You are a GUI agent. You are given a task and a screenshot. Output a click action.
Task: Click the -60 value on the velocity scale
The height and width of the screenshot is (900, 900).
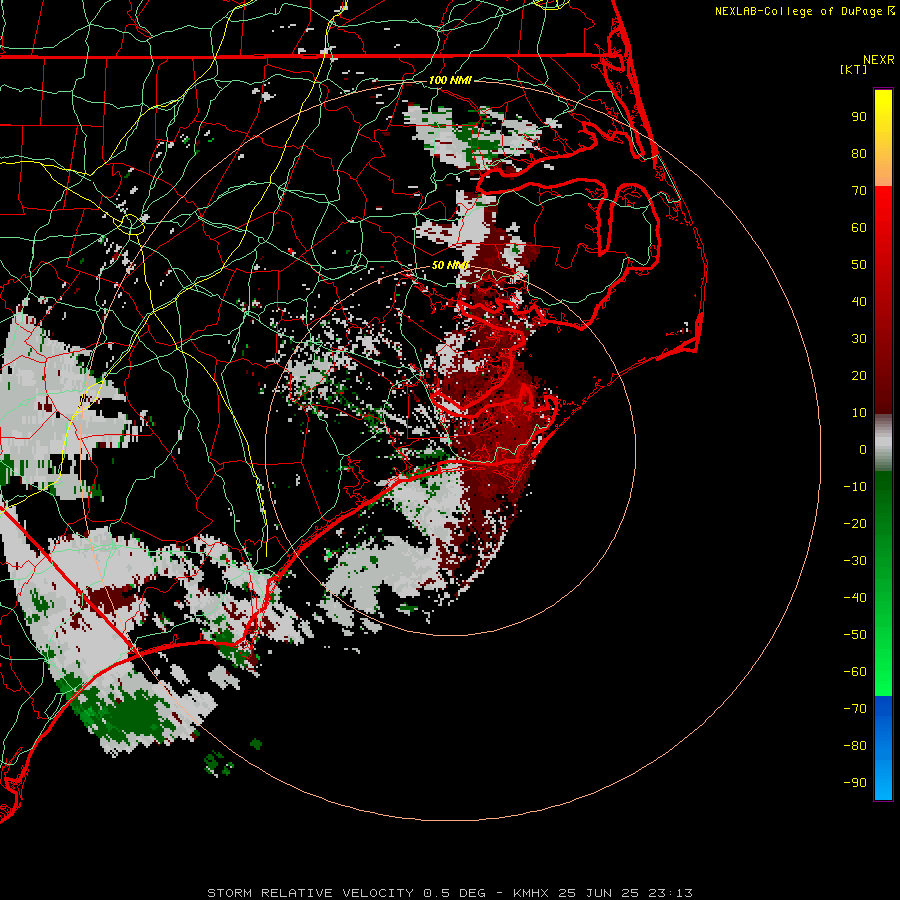[855, 672]
